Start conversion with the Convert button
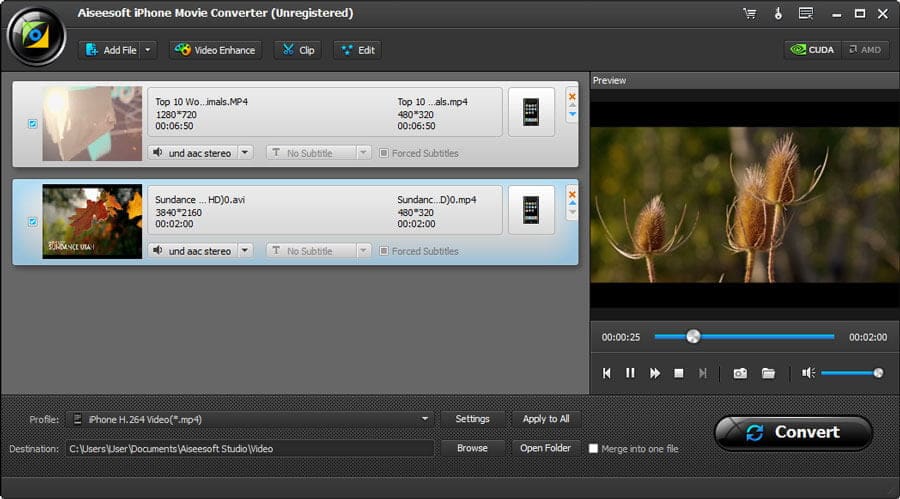Viewport: 900px width, 499px height. click(x=793, y=432)
